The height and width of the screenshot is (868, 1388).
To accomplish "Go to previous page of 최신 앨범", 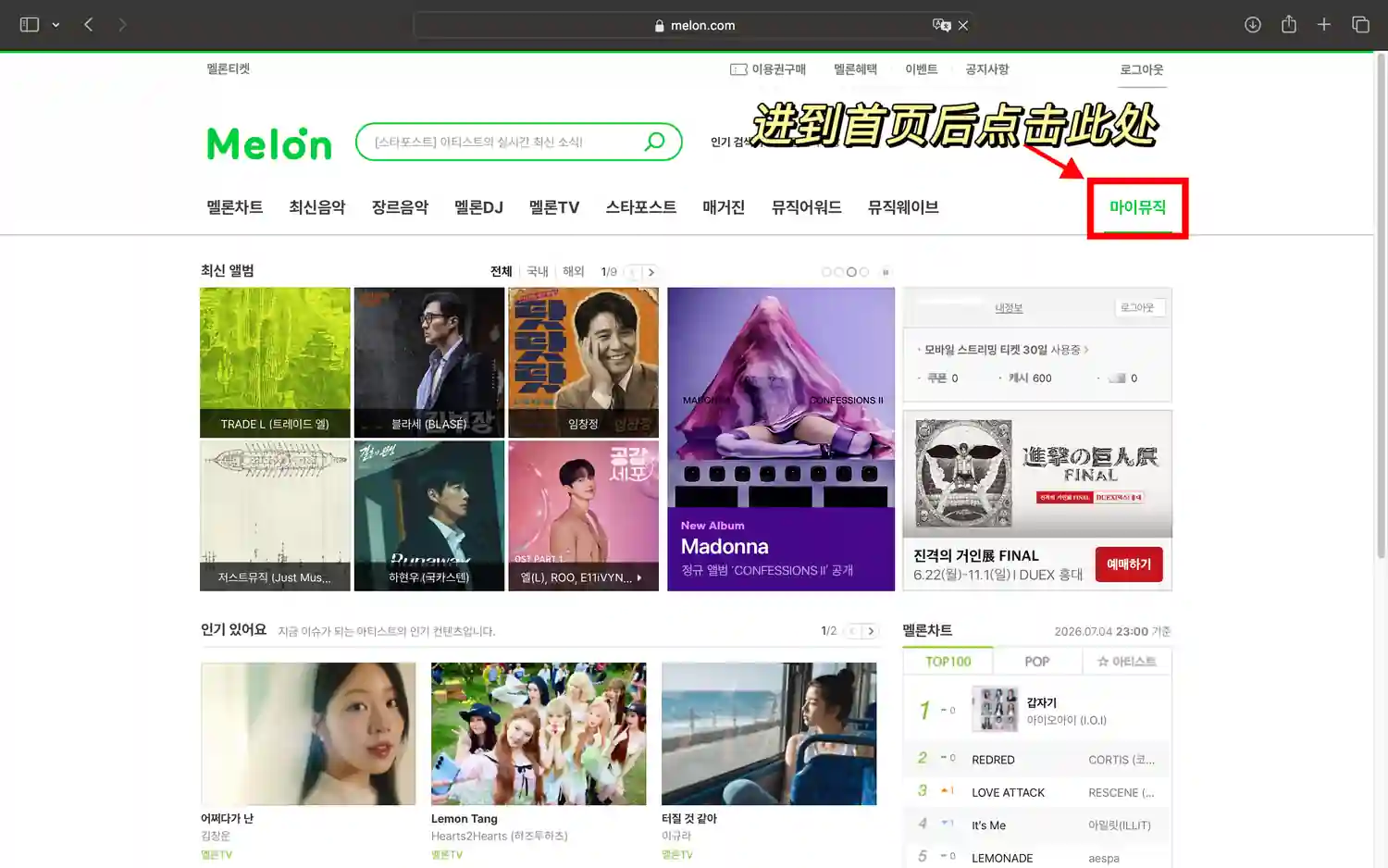I will [x=633, y=272].
